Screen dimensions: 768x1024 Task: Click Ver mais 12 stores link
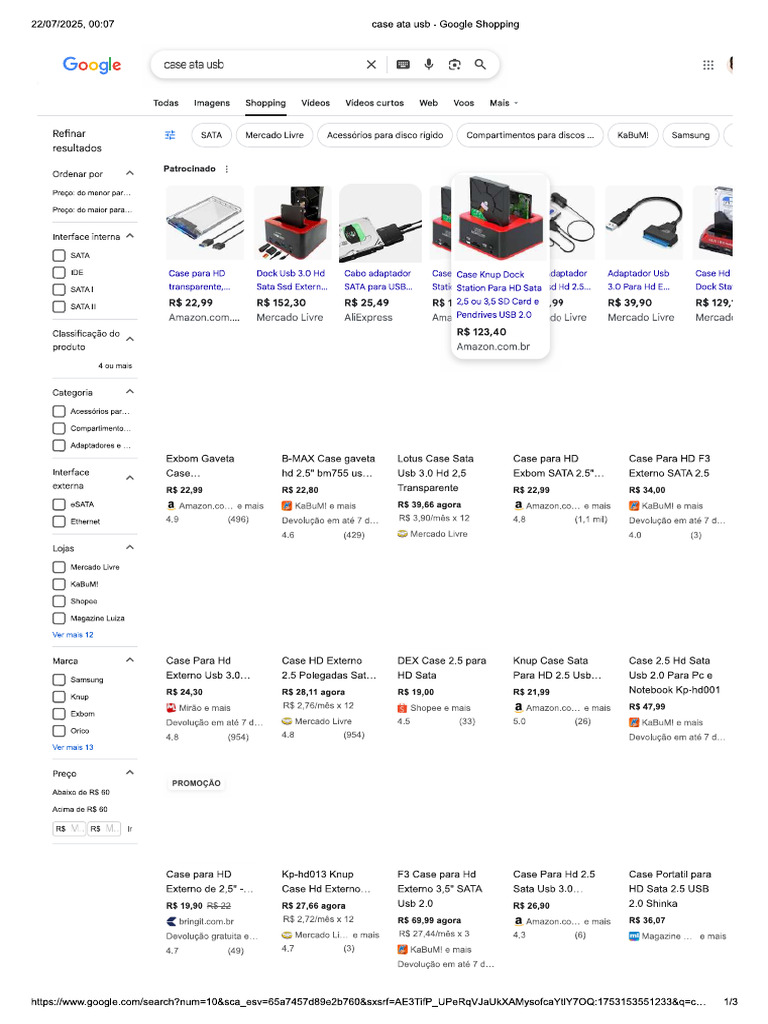73,635
